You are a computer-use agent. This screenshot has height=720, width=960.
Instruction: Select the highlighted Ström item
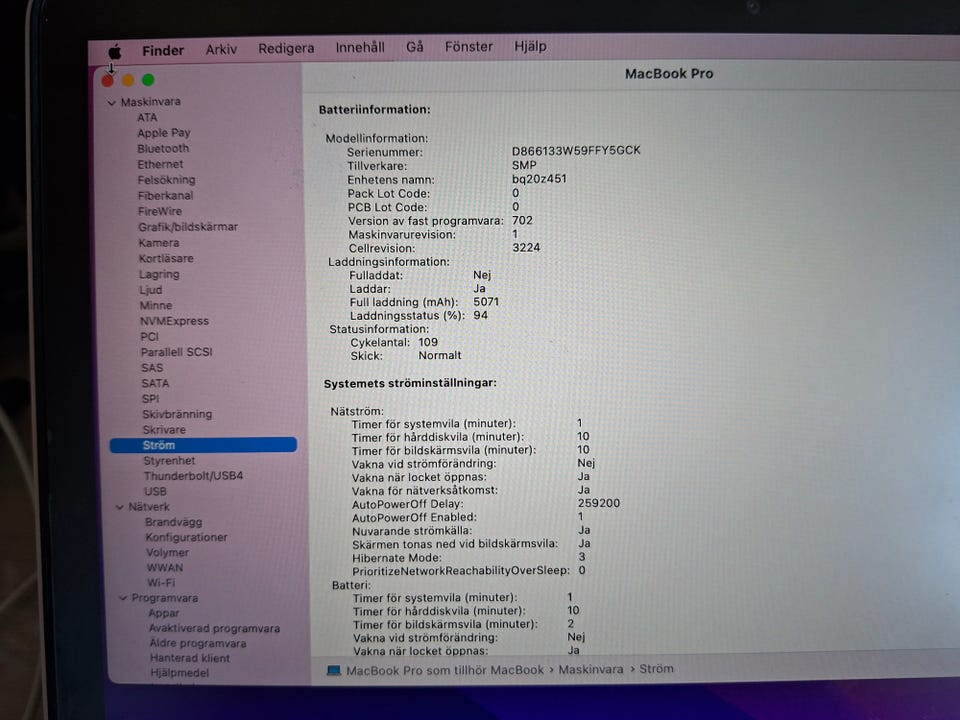[x=203, y=445]
